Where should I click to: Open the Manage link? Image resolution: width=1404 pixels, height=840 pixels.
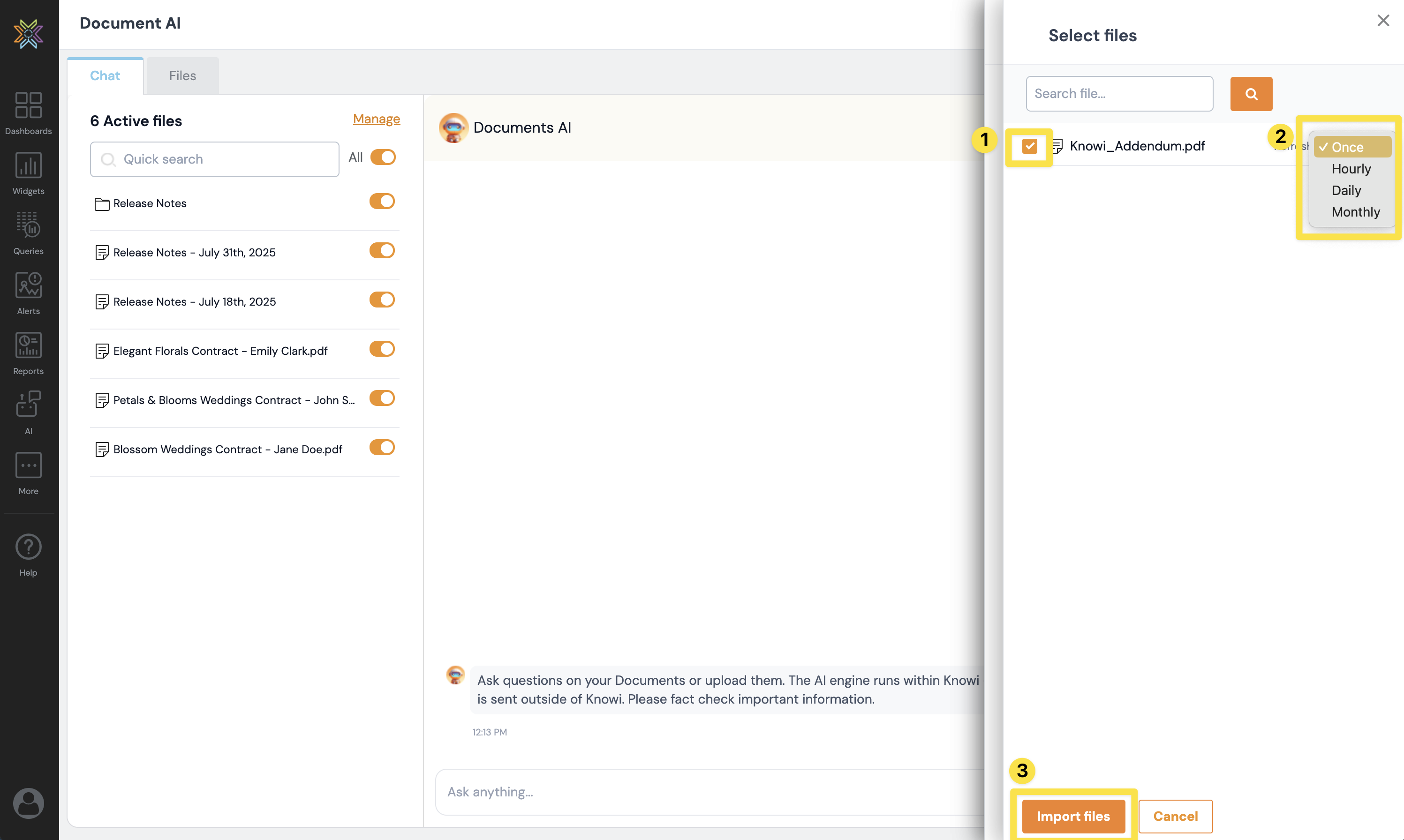click(376, 119)
